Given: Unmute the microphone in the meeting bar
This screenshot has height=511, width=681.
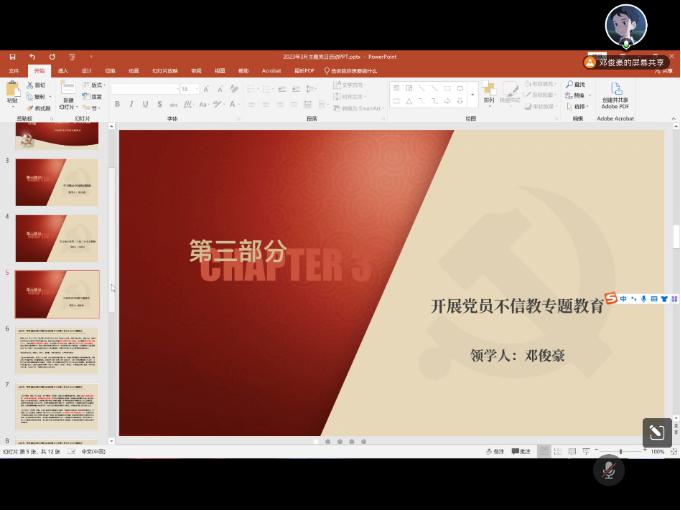Looking at the screenshot, I should point(608,470).
